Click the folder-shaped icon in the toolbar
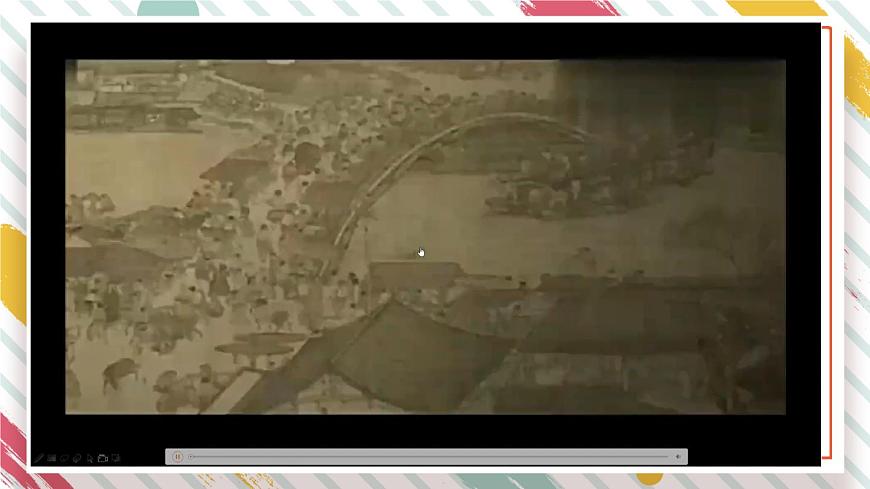Screen dimensions: 870x489 point(103,458)
